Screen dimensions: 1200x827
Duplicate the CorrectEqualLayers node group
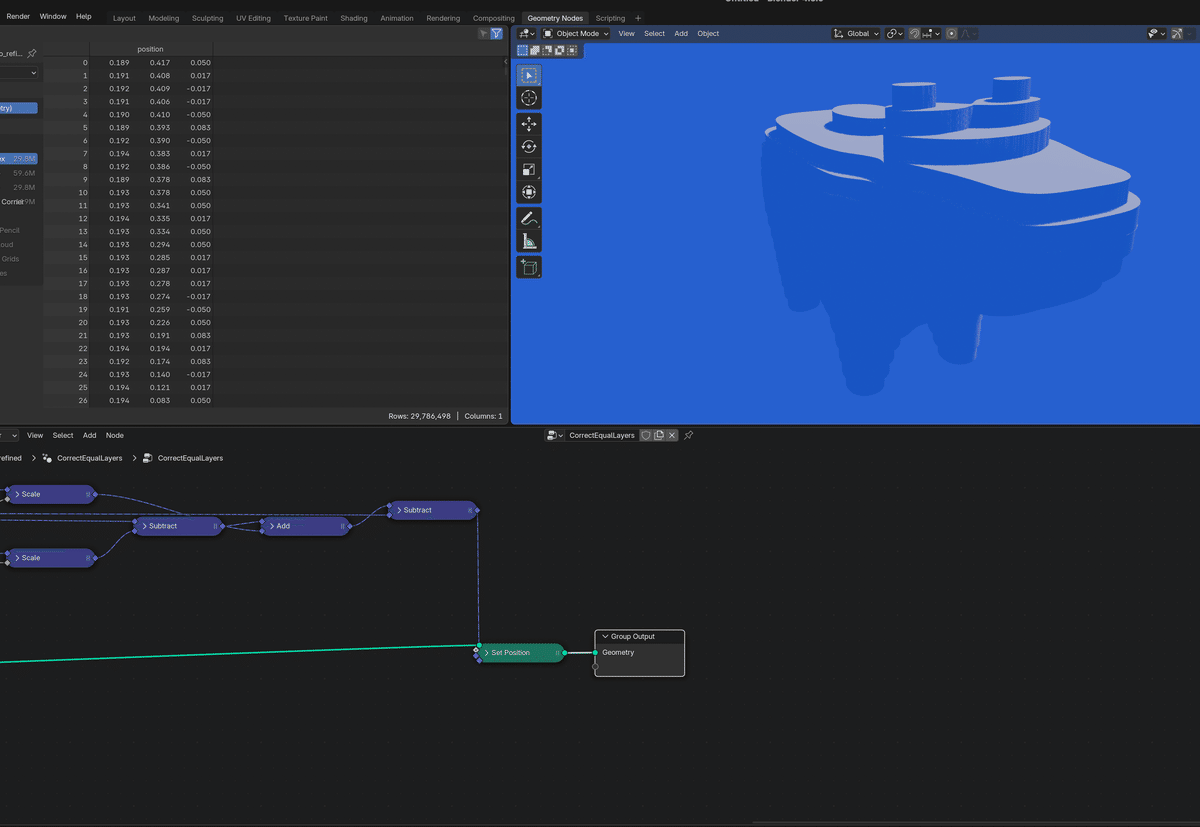(x=659, y=435)
